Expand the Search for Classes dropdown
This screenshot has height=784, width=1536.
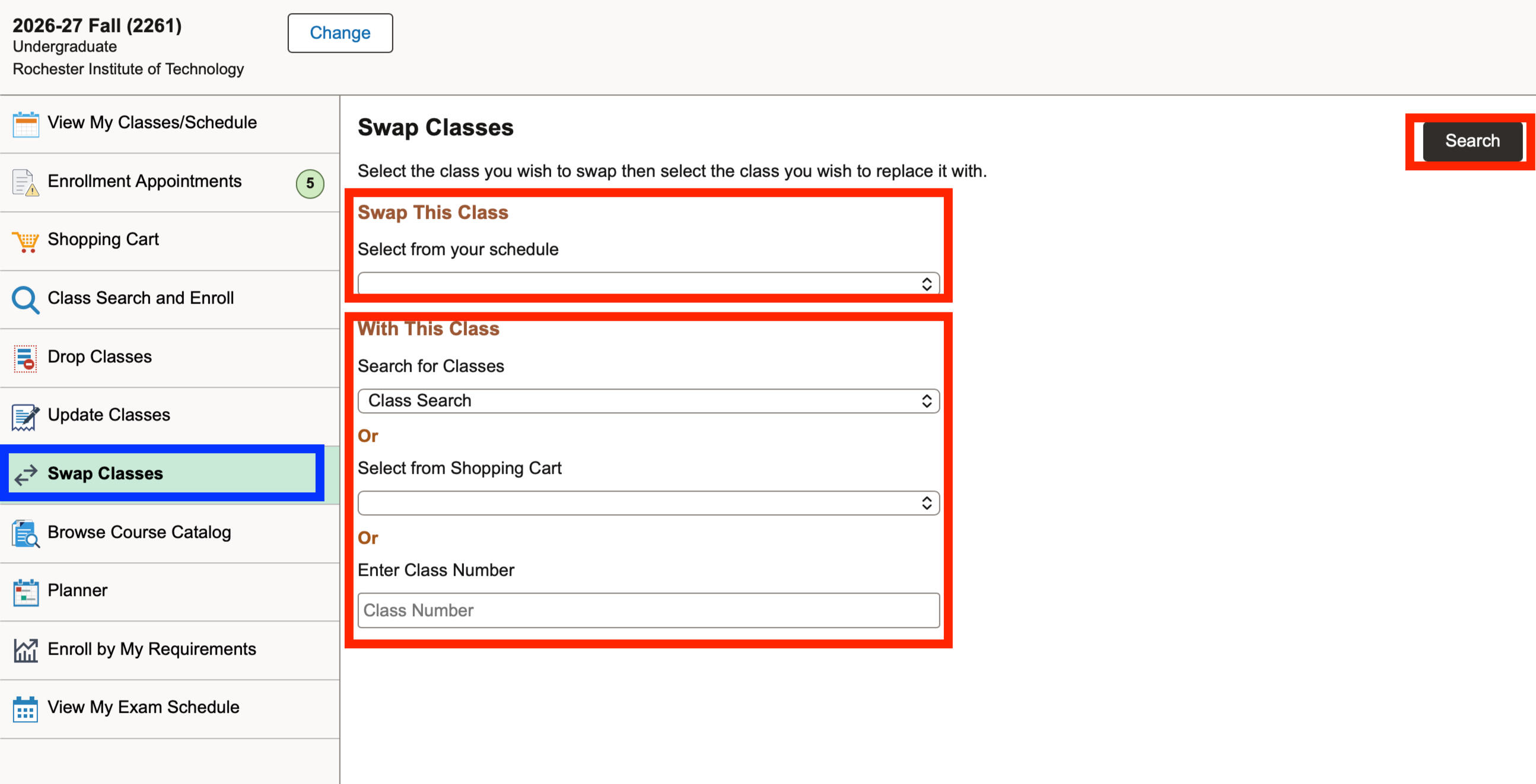[647, 400]
